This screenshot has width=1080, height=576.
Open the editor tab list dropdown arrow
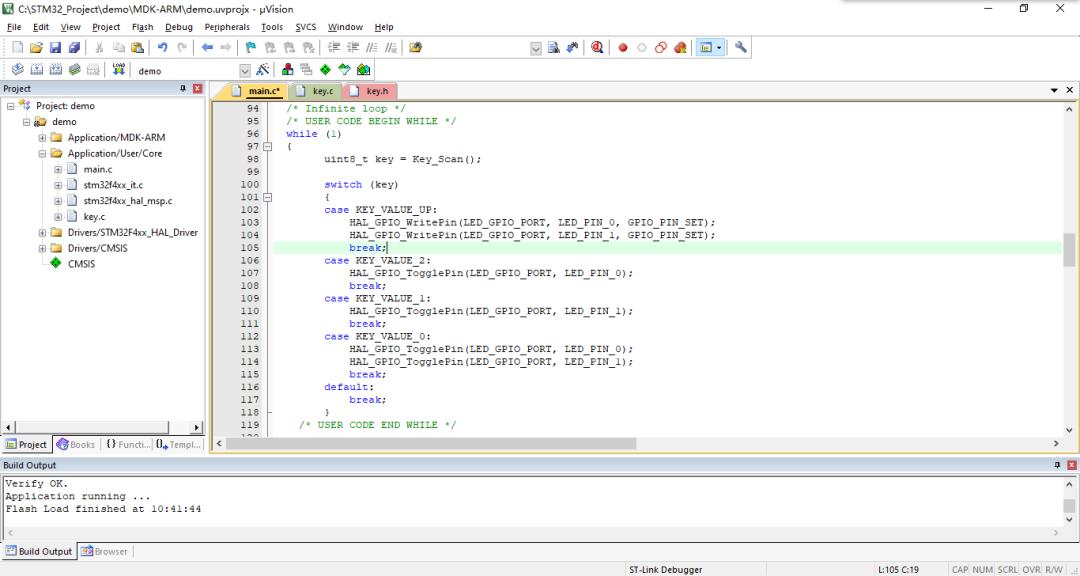(1054, 90)
